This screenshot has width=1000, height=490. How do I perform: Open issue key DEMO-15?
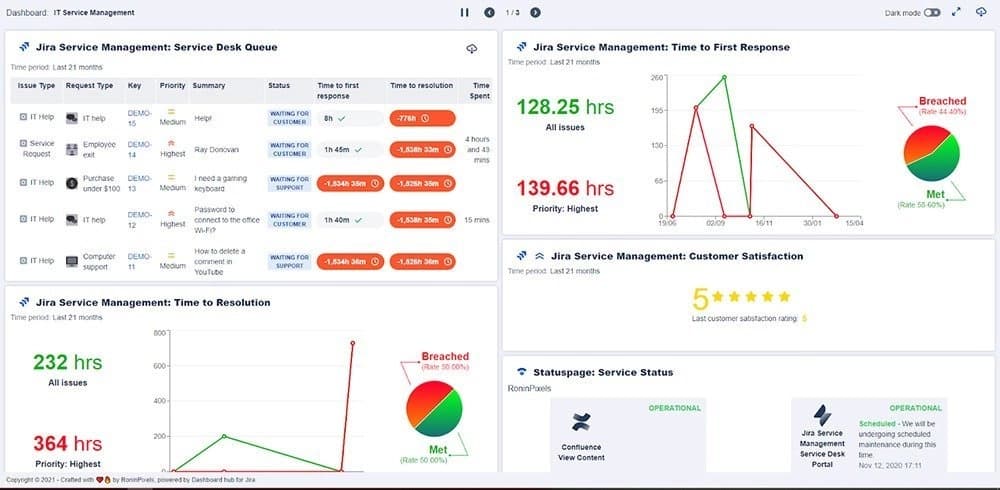pyautogui.click(x=138, y=117)
